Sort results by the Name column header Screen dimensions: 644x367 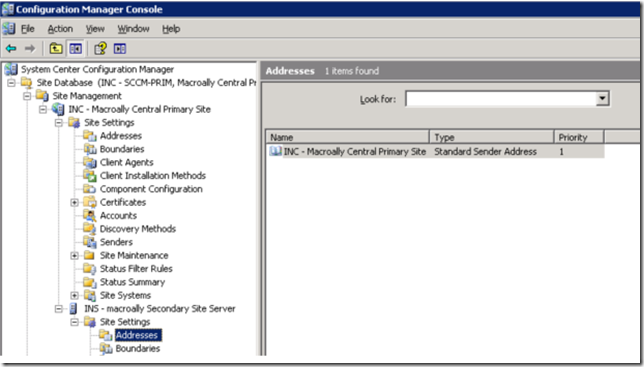pos(347,137)
